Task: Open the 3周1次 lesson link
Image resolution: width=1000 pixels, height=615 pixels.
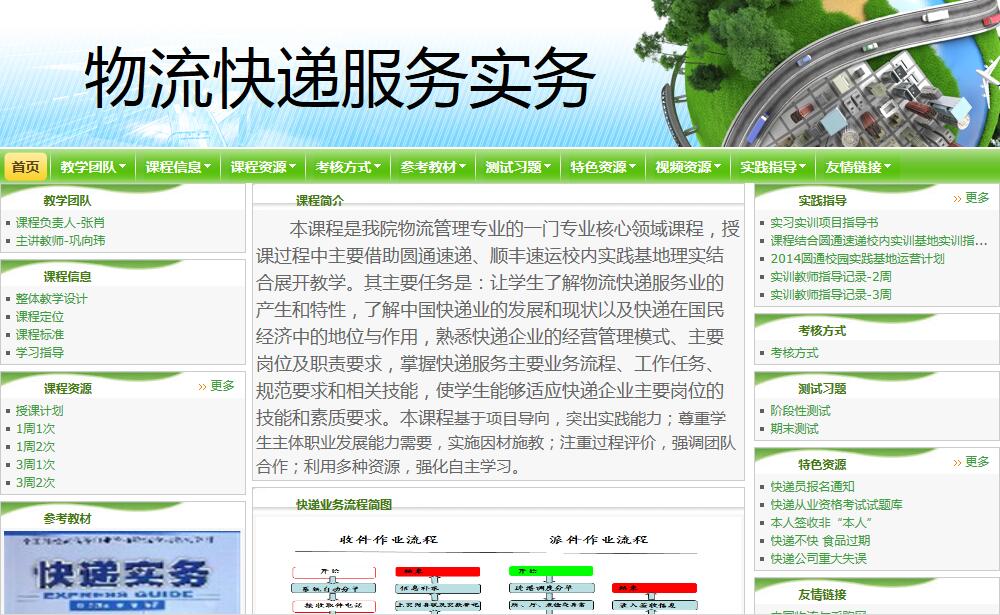Action: (36, 464)
